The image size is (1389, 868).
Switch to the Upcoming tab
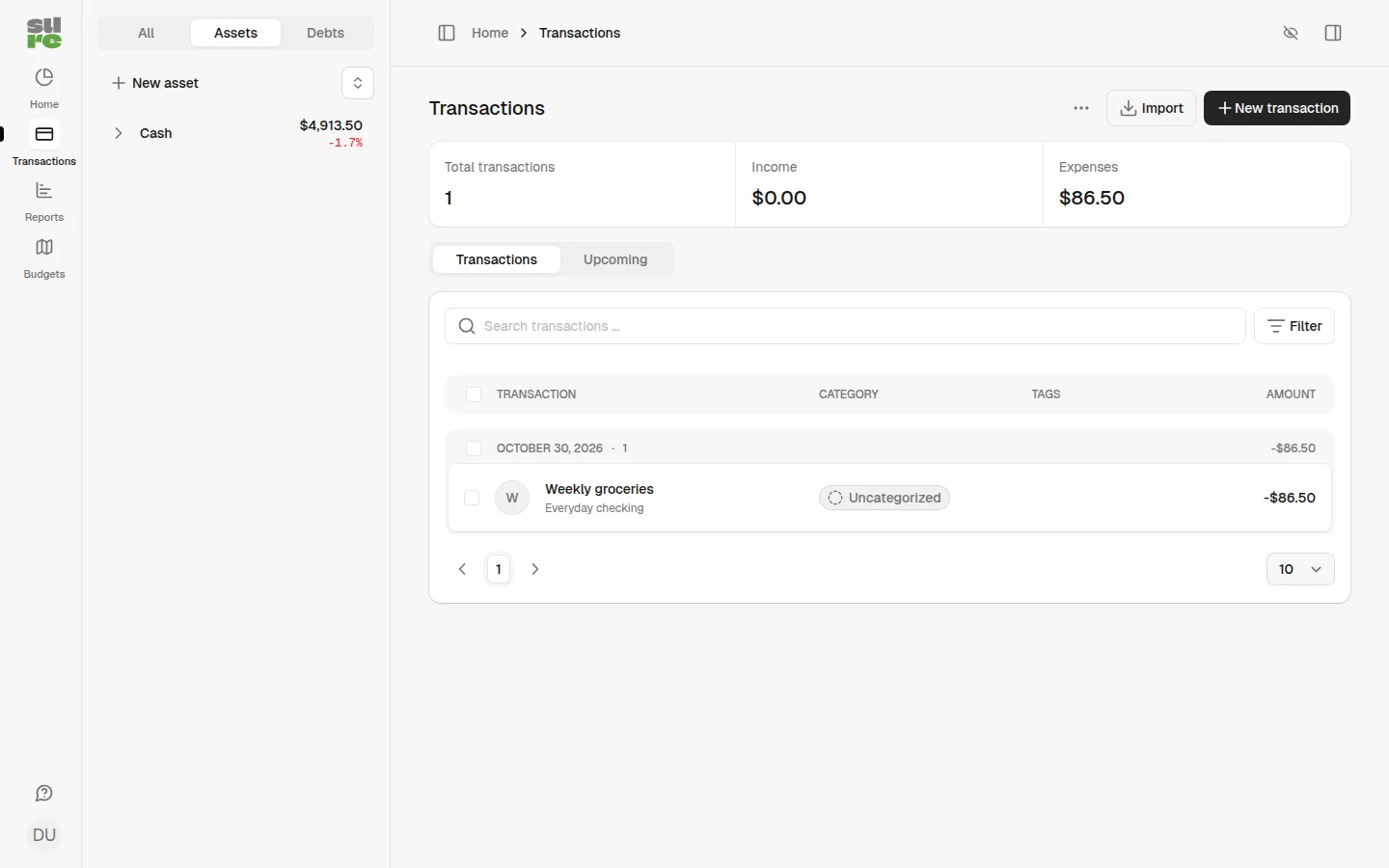pos(615,259)
